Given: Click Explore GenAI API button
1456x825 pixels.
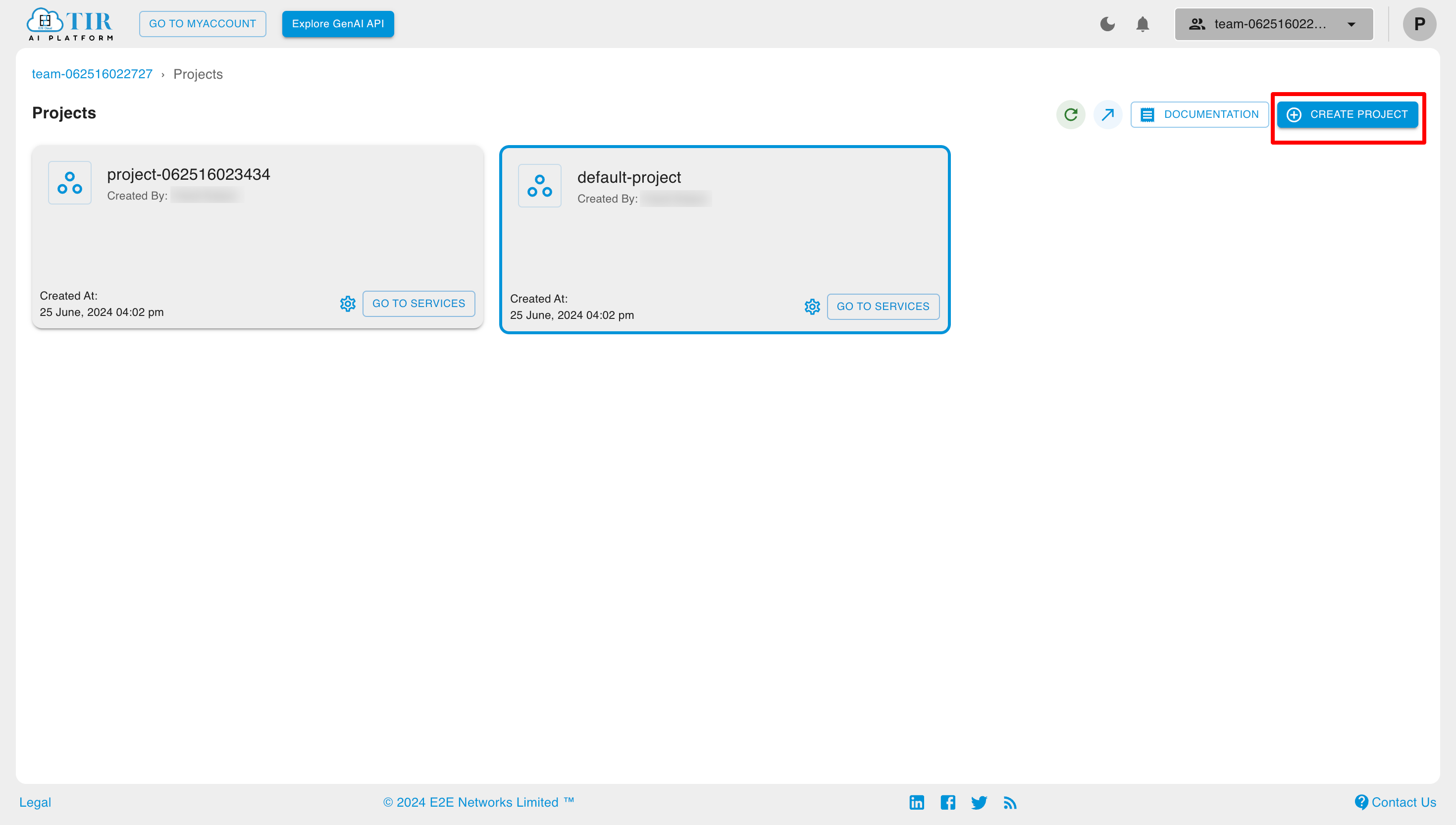Looking at the screenshot, I should (338, 24).
